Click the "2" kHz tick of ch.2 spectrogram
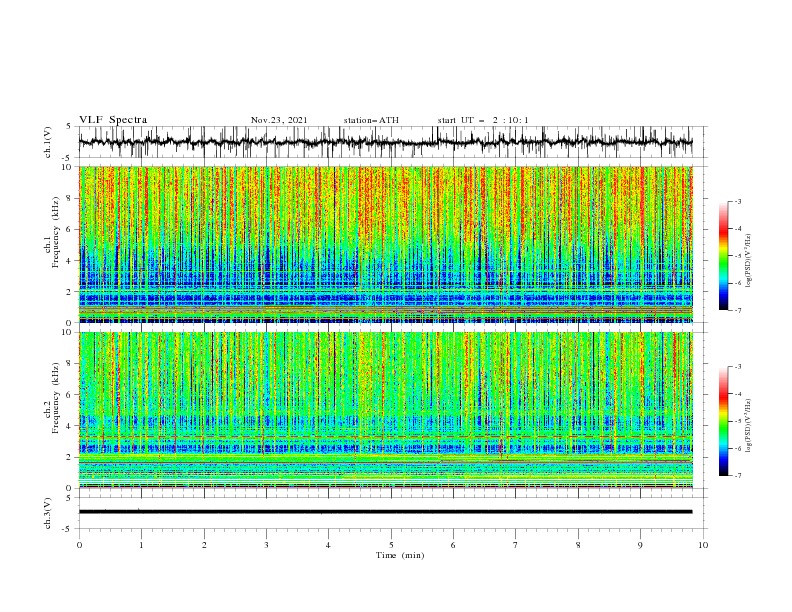The image size is (792, 612). pos(69,457)
